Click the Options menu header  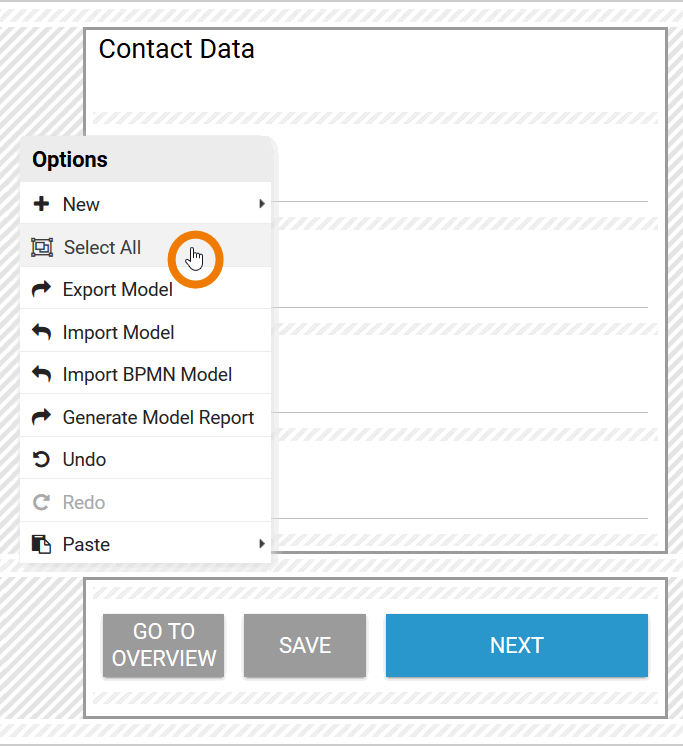click(70, 160)
